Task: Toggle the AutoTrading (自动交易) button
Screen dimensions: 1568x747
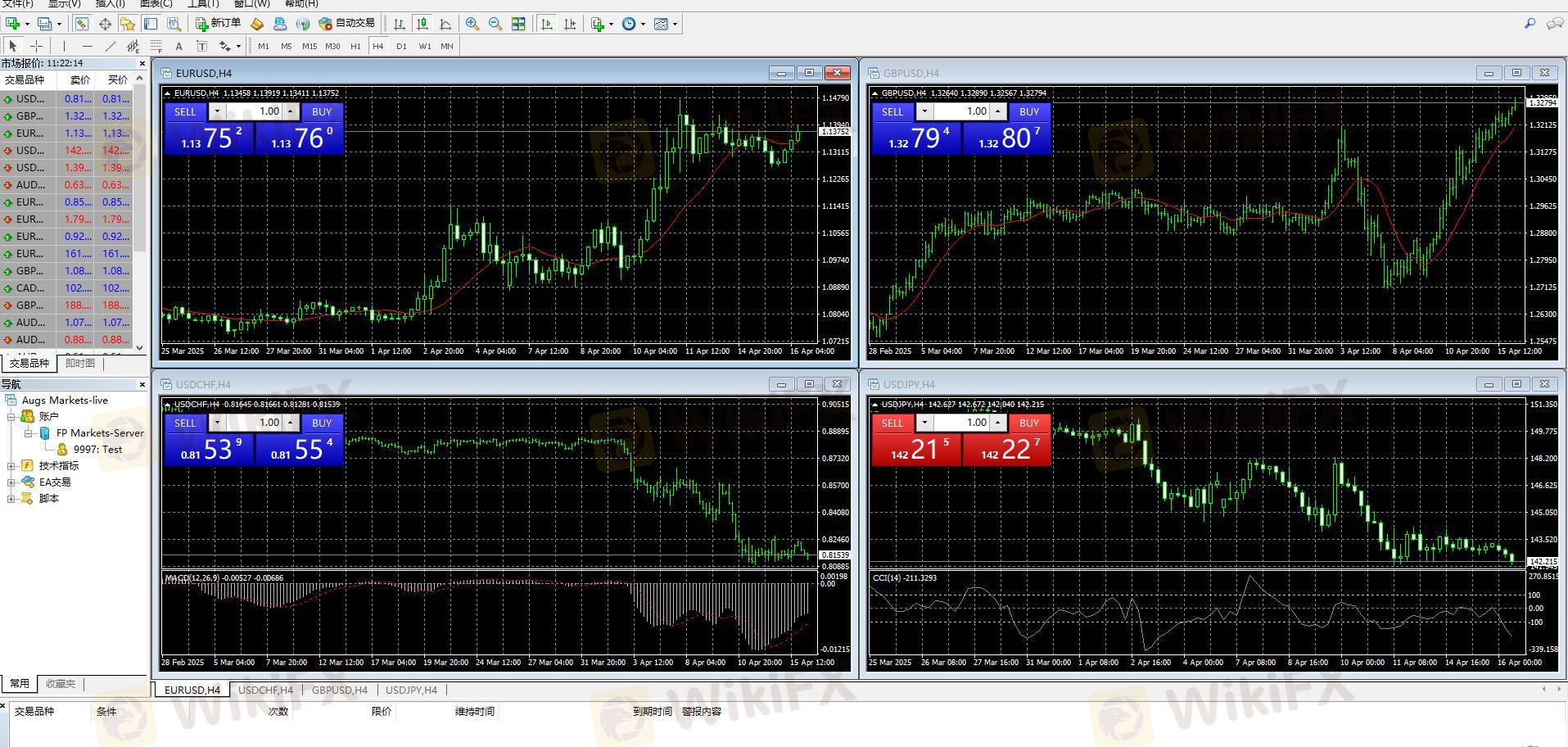Action: (347, 24)
